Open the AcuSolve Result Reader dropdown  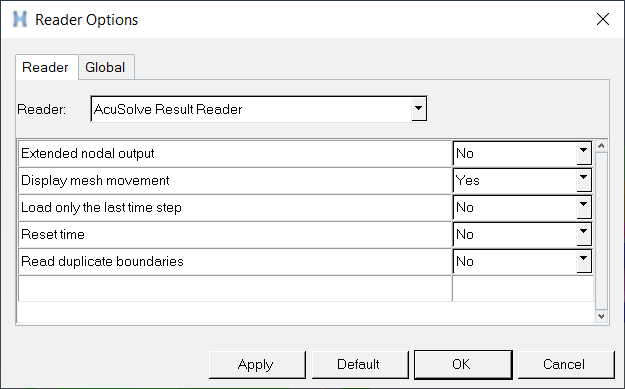(418, 108)
